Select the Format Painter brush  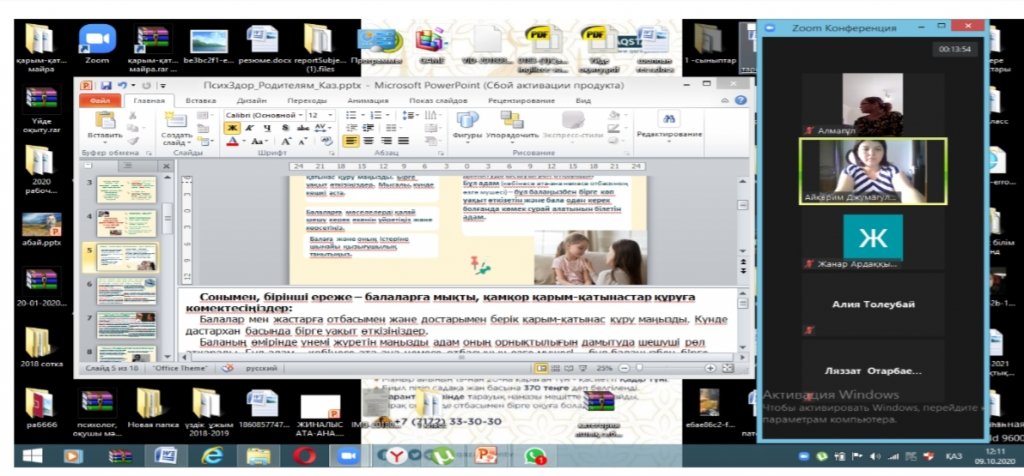133,140
